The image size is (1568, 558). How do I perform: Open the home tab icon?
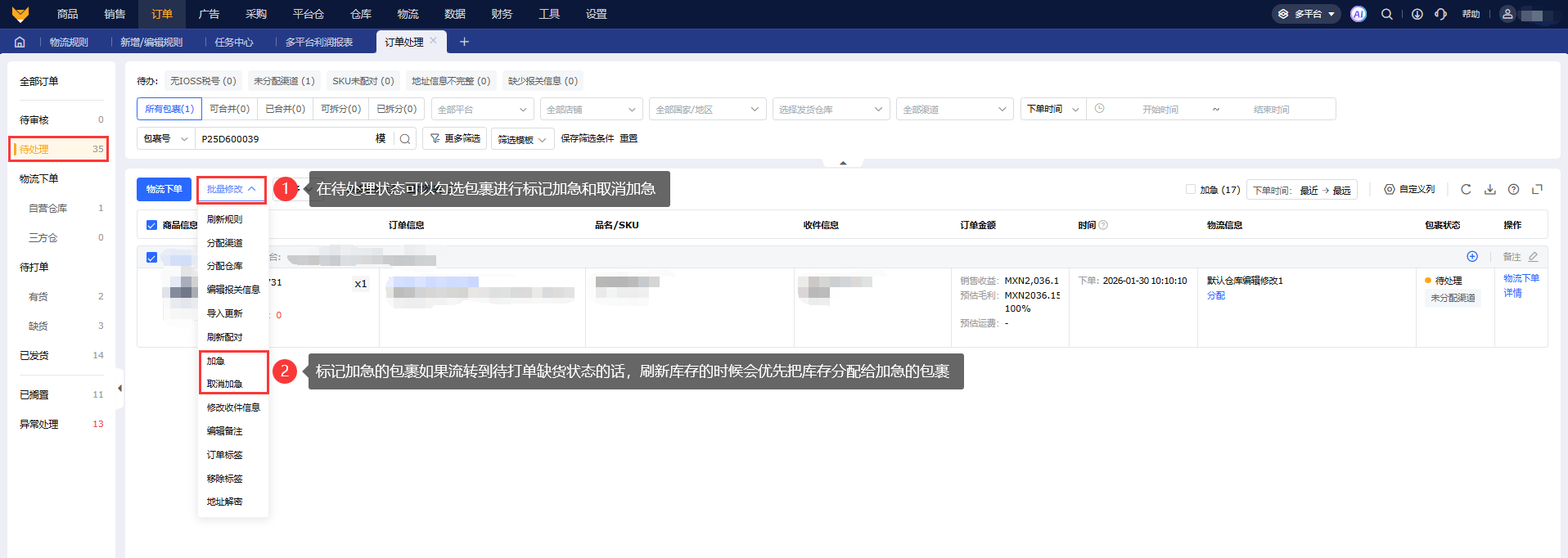(20, 42)
